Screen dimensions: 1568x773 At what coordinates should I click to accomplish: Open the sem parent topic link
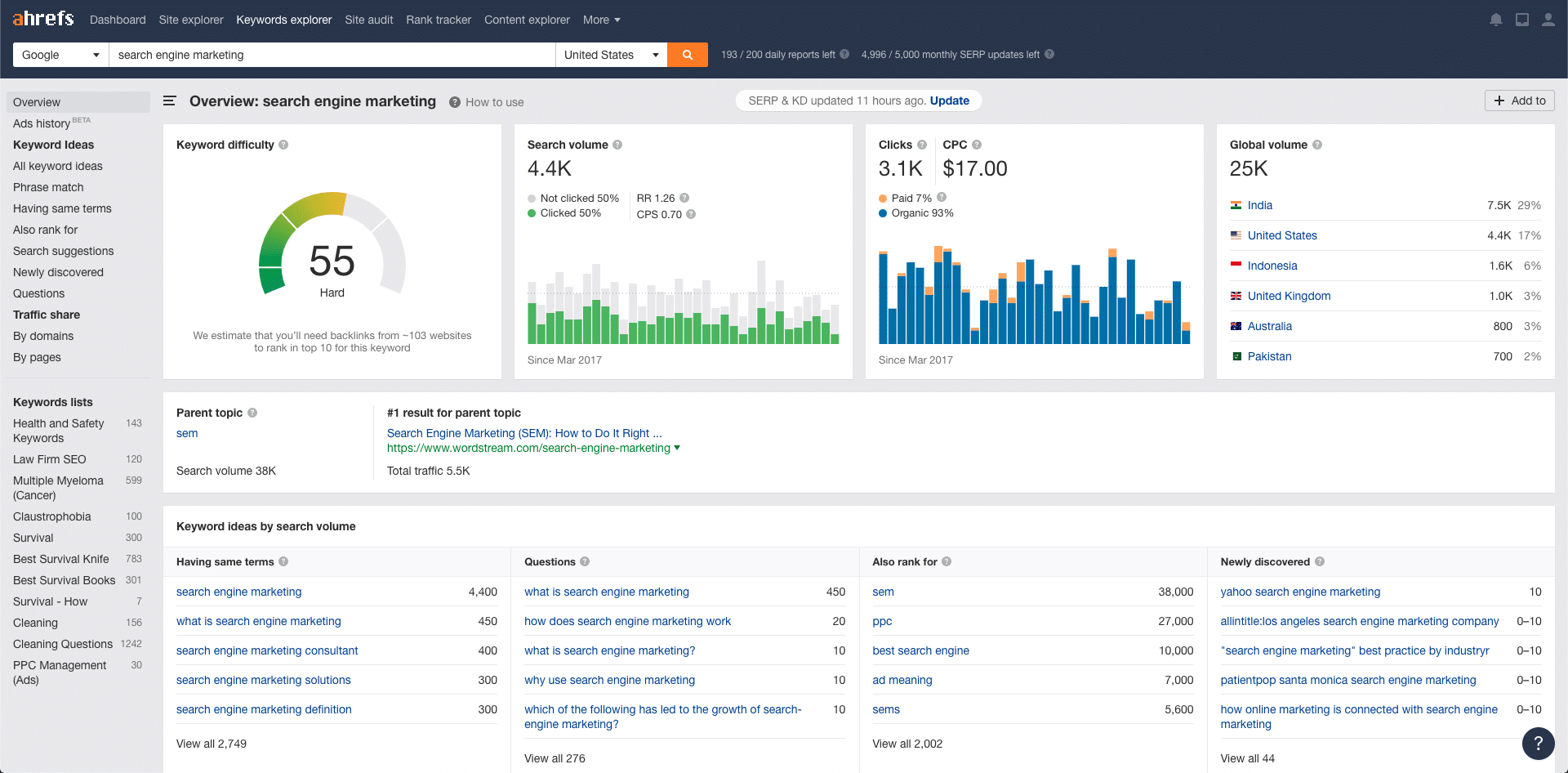coord(186,433)
